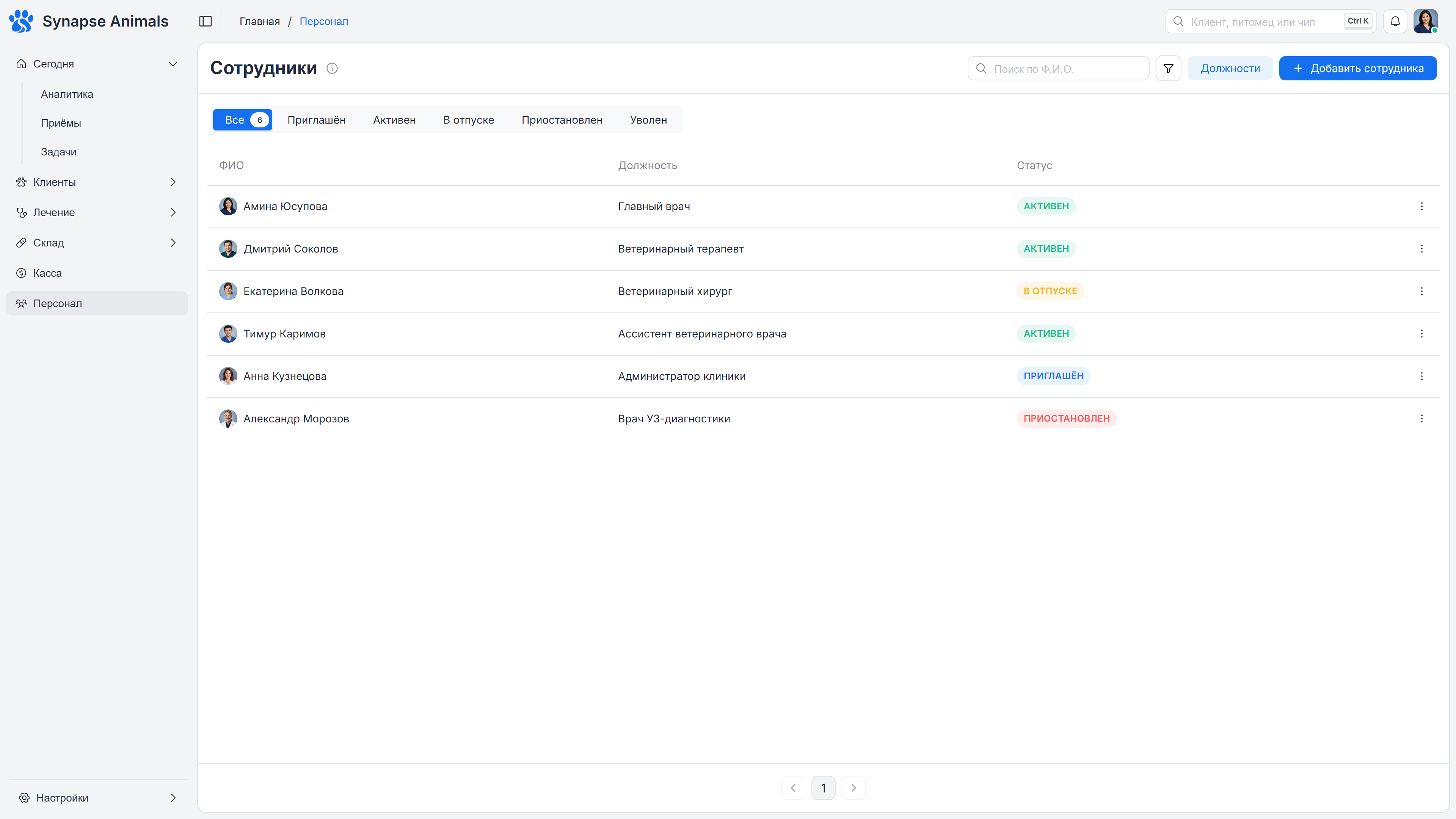Switch to the В отпуске tab
Viewport: 1456px width, 819px height.
click(469, 120)
